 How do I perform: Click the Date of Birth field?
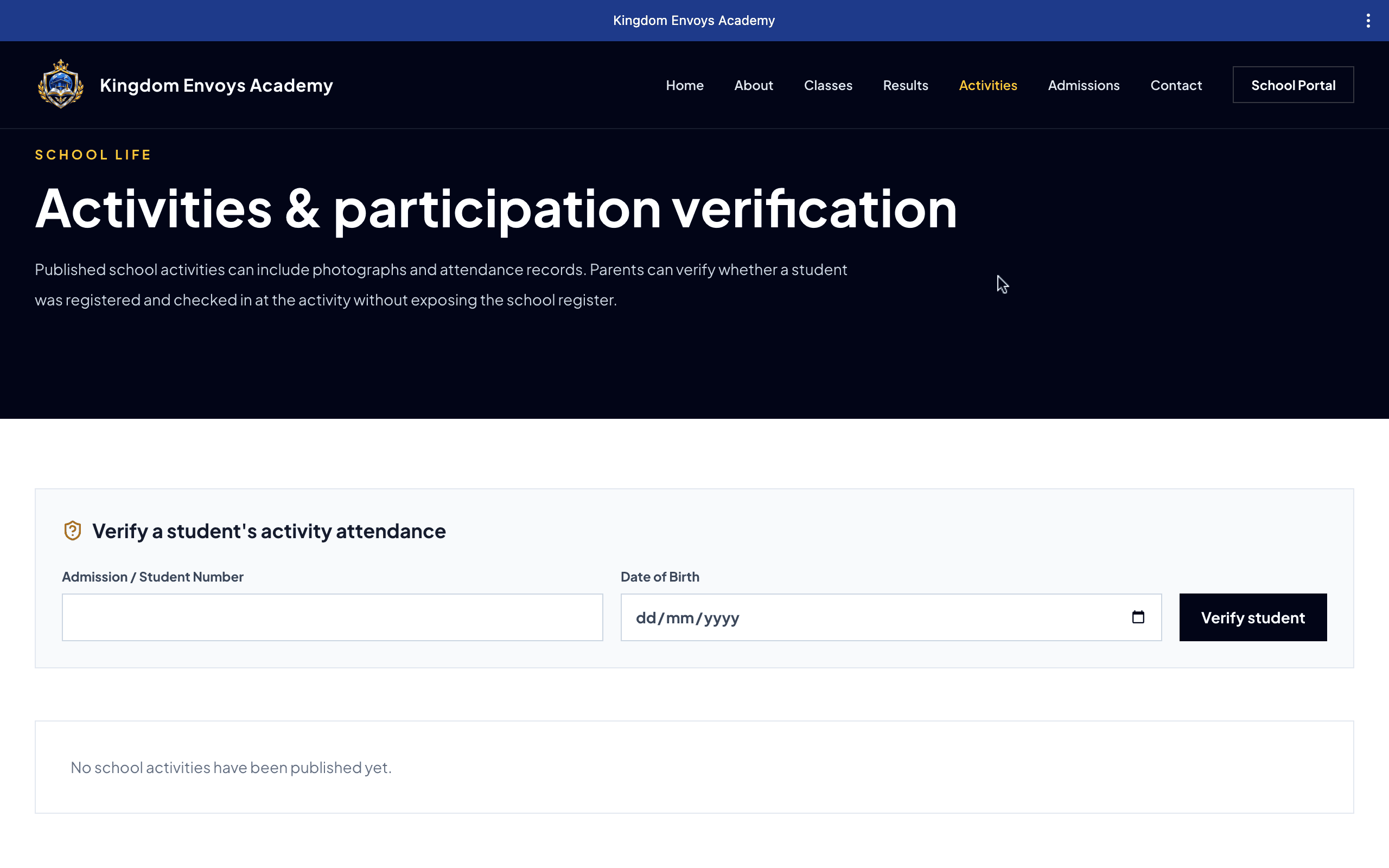(891, 617)
